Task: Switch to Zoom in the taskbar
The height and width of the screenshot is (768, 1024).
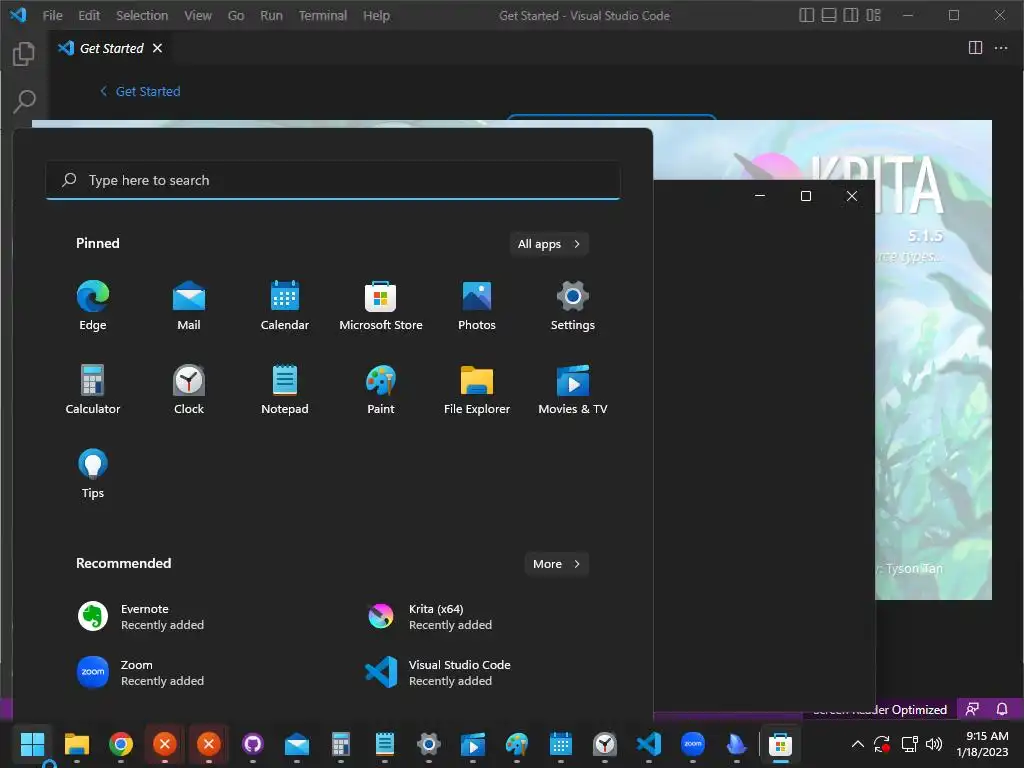Action: 693,744
